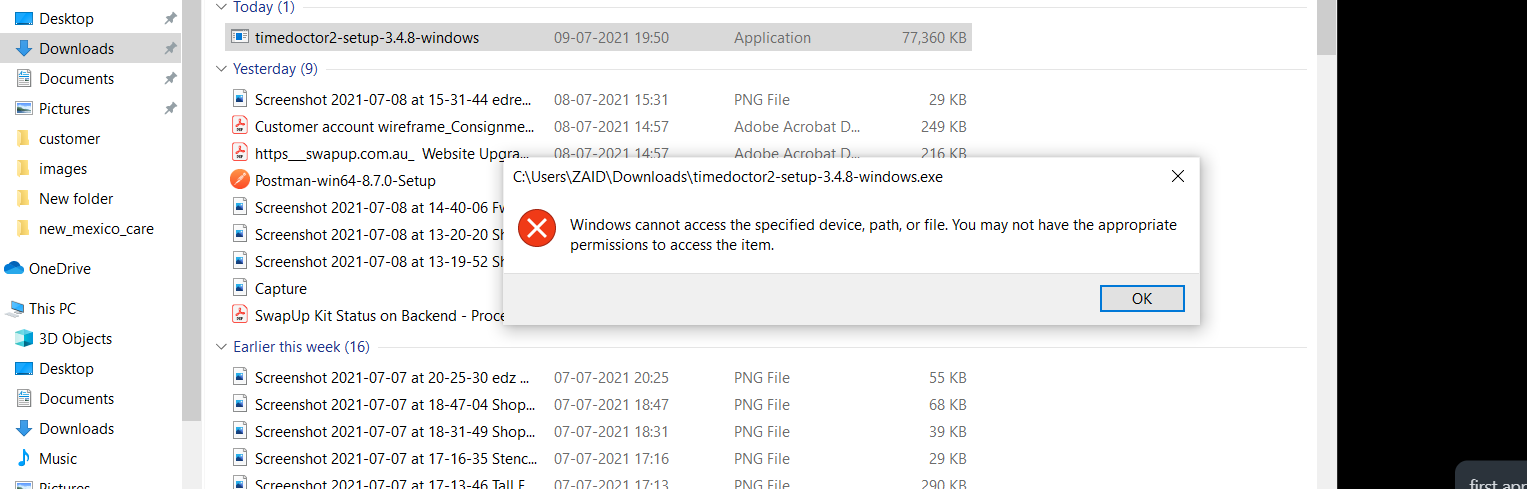Select the Postman-win64-8.7.0-Setup icon
The height and width of the screenshot is (489, 1527).
[240, 180]
